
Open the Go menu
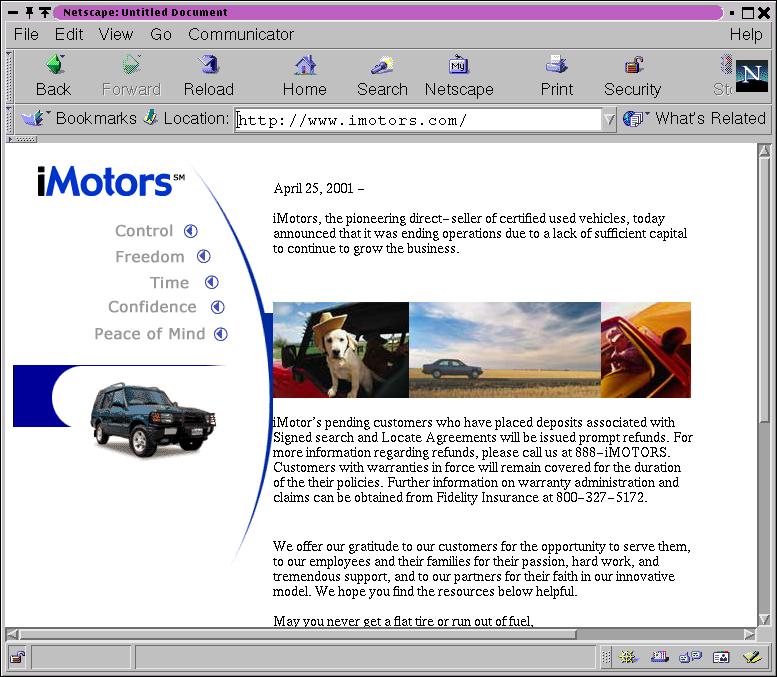click(x=161, y=34)
